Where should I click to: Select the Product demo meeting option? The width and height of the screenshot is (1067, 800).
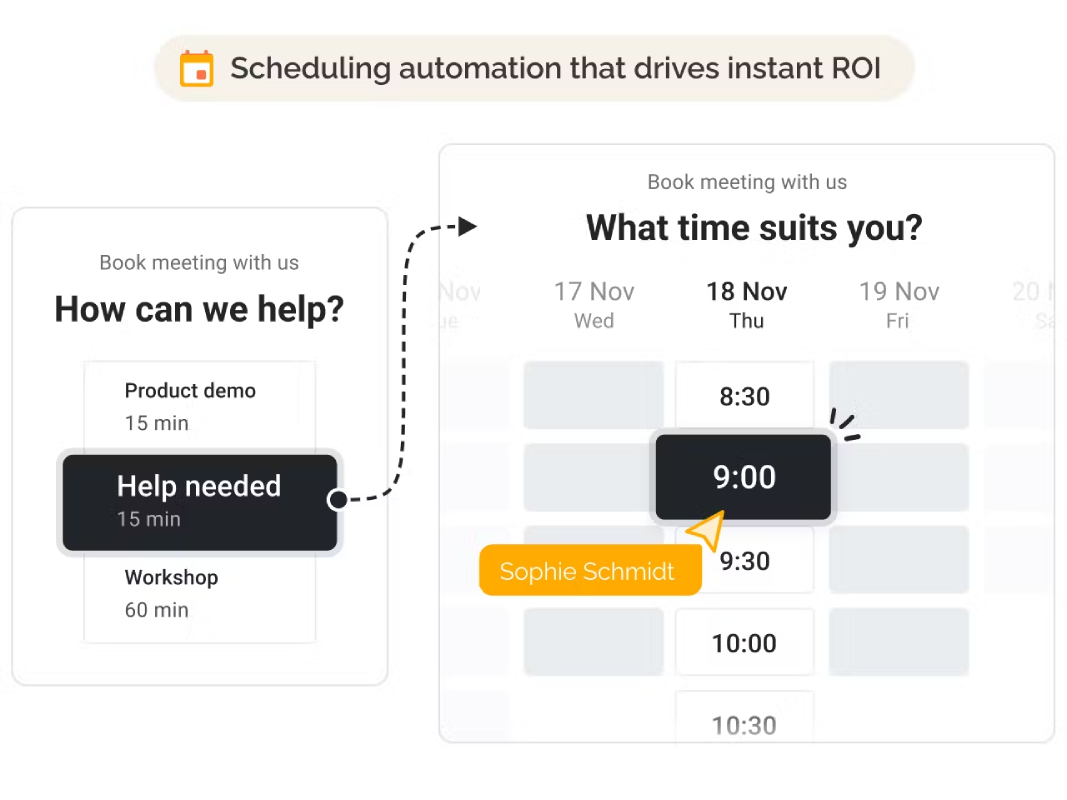[x=199, y=406]
